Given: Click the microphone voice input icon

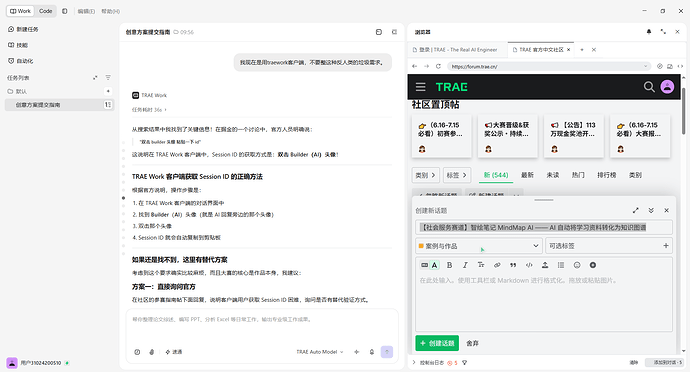Looking at the screenshot, I should click(x=372, y=352).
